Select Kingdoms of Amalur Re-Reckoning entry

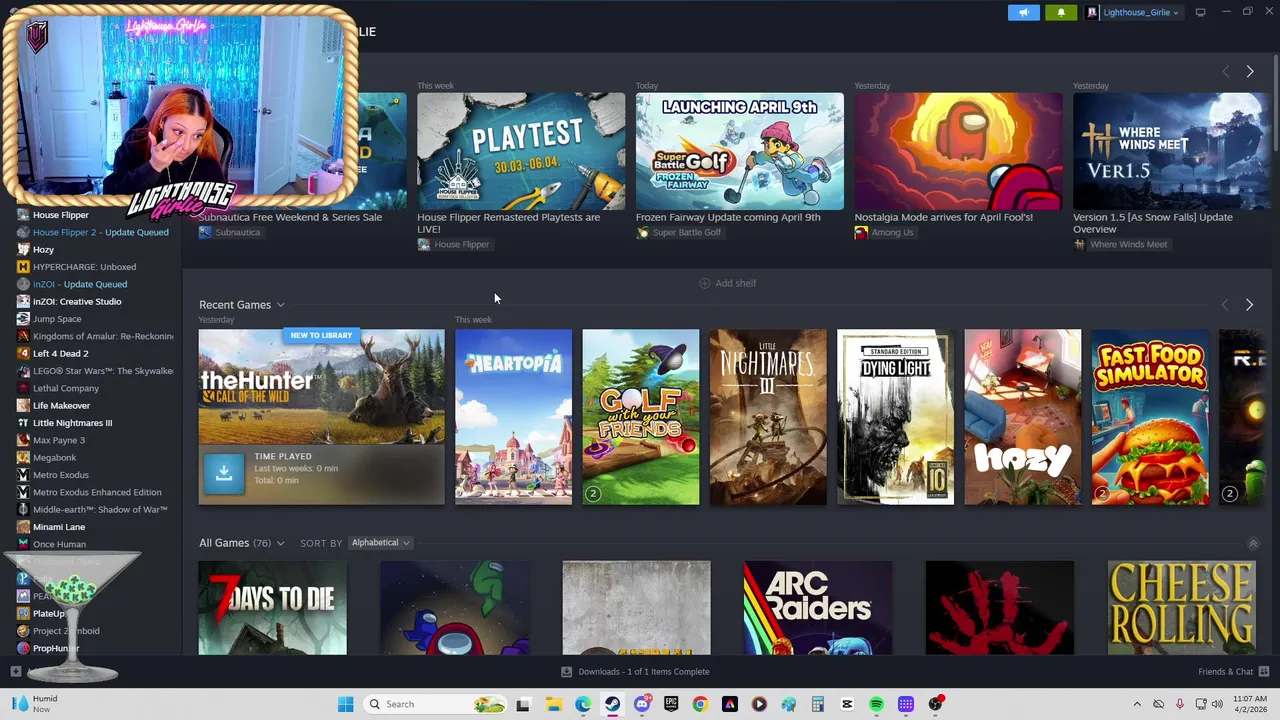click(x=95, y=336)
